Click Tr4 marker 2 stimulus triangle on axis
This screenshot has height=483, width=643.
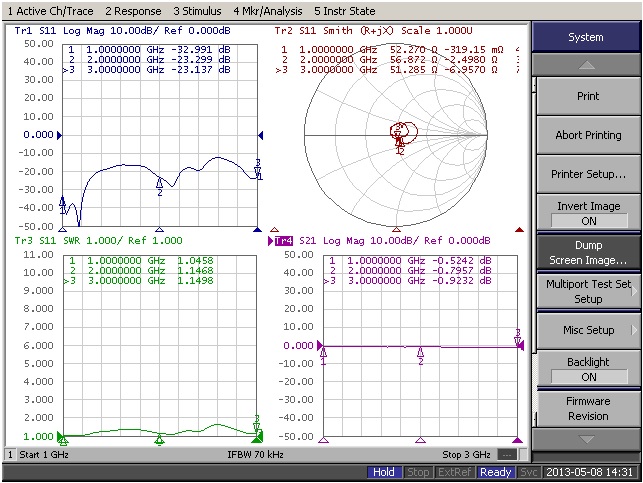[420, 440]
